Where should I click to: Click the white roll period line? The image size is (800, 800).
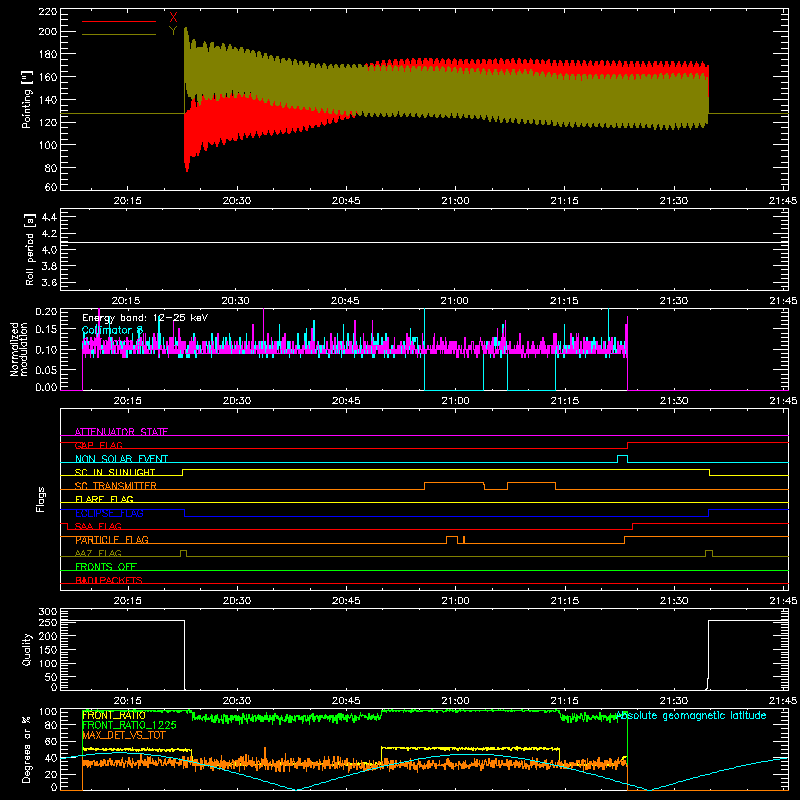point(424,242)
